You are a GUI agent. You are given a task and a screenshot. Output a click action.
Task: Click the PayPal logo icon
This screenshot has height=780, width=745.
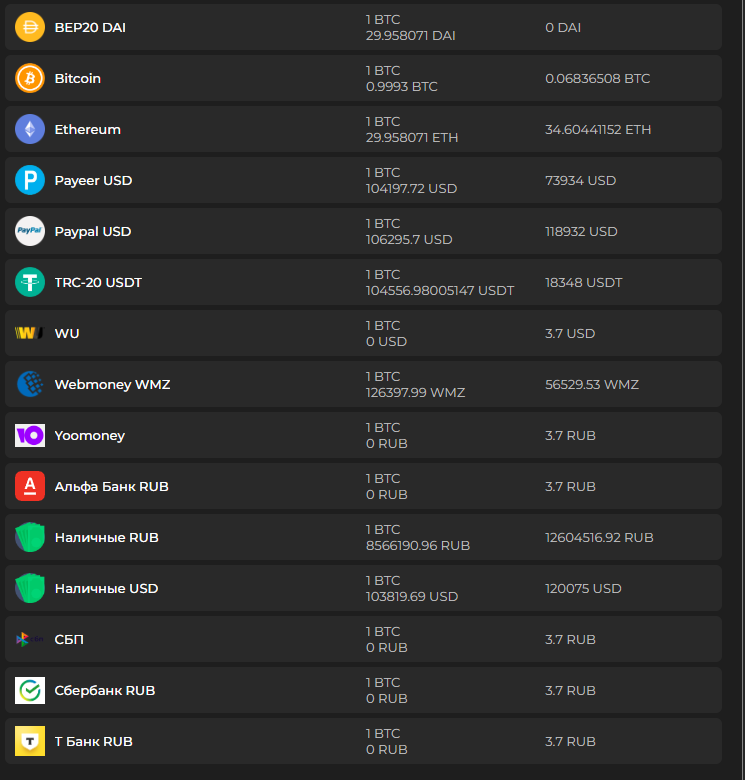point(30,231)
